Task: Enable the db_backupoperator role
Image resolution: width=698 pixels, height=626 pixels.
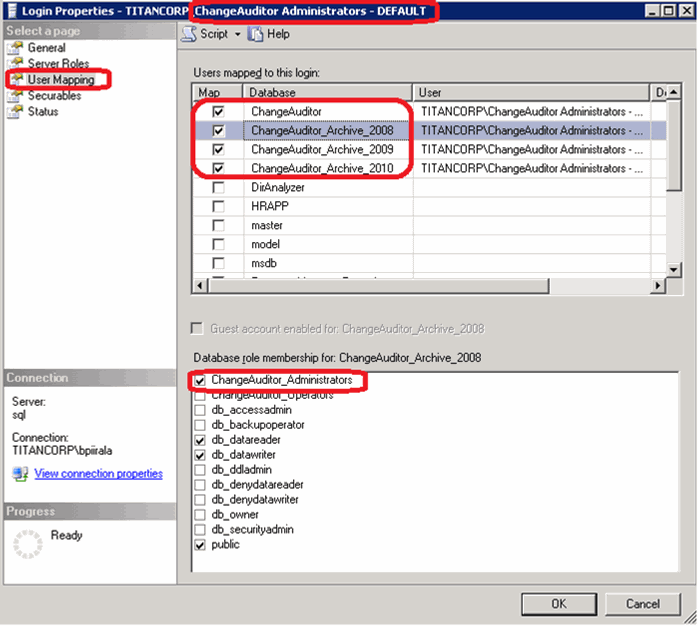Action: (x=200, y=425)
